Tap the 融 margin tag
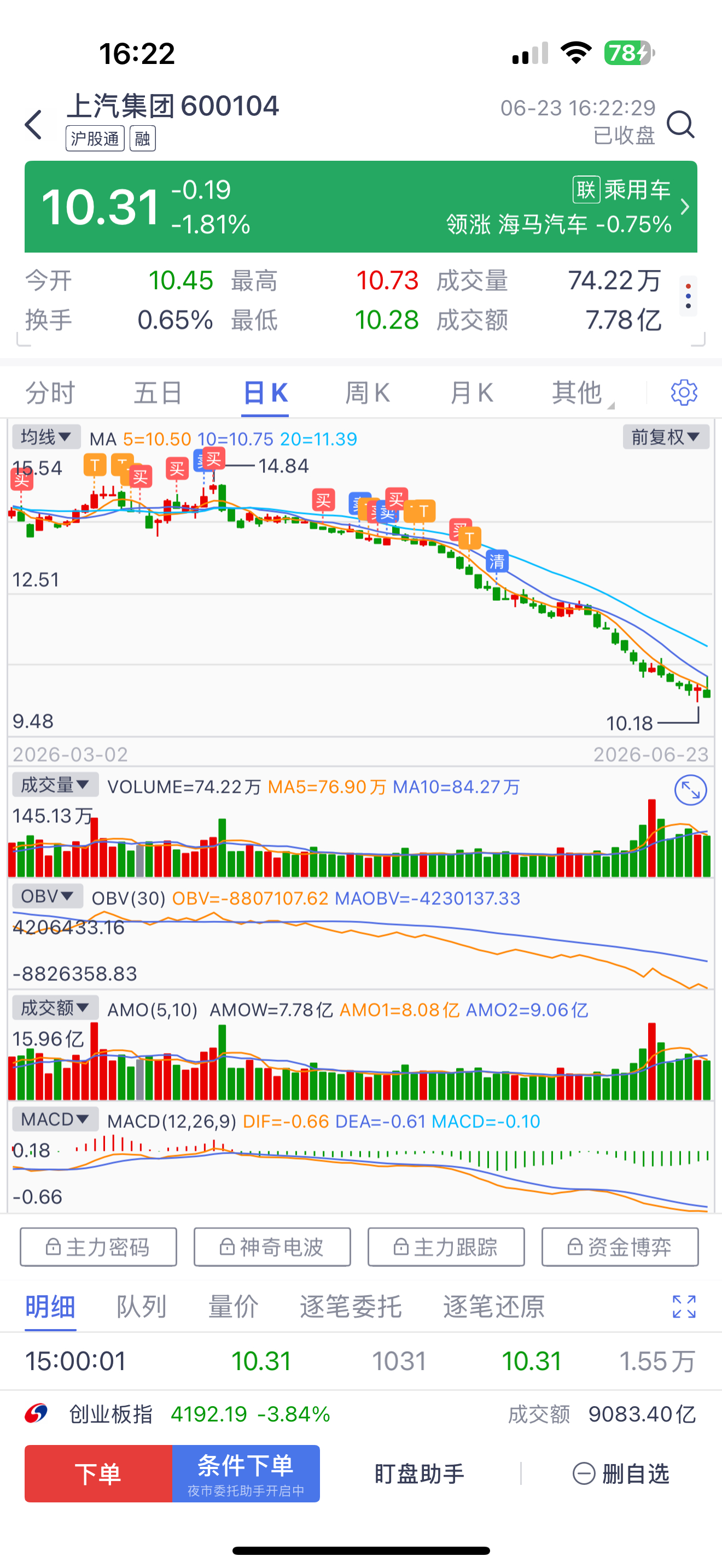The height and width of the screenshot is (1568, 722). (x=142, y=139)
